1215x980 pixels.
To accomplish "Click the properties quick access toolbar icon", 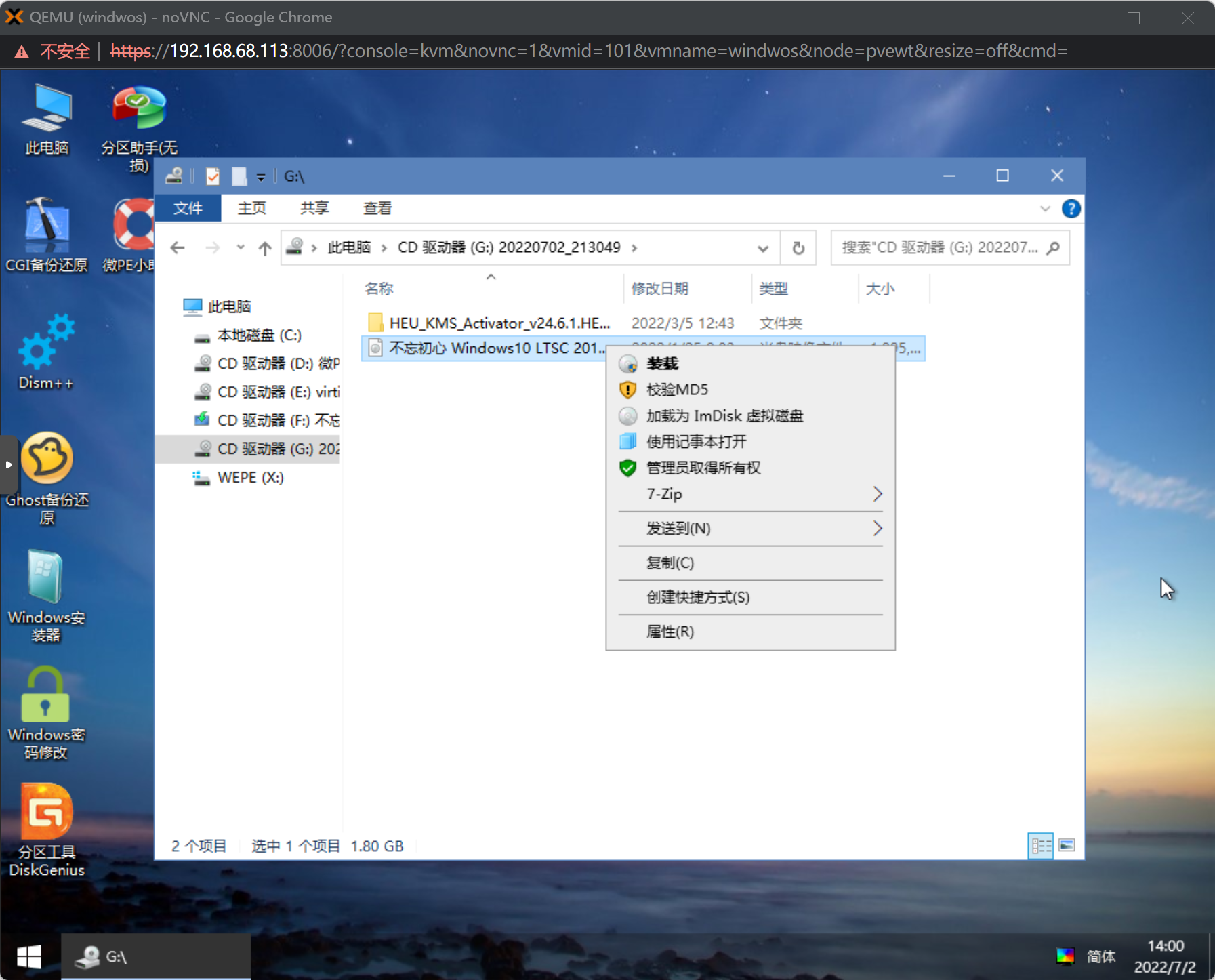I will tap(213, 176).
